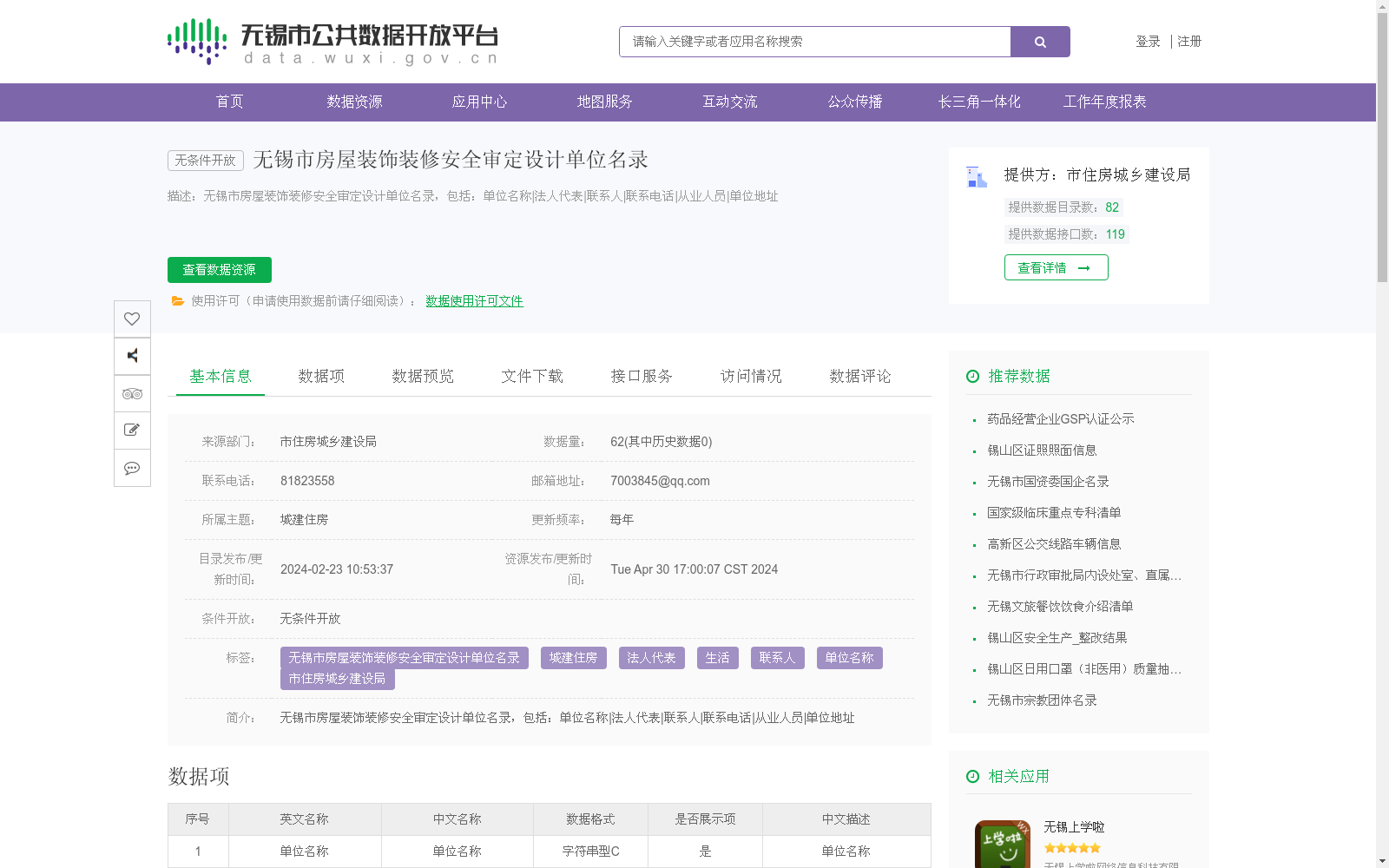1389x868 pixels.
Task: Switch to the 访问情况 tab
Action: 751,376
